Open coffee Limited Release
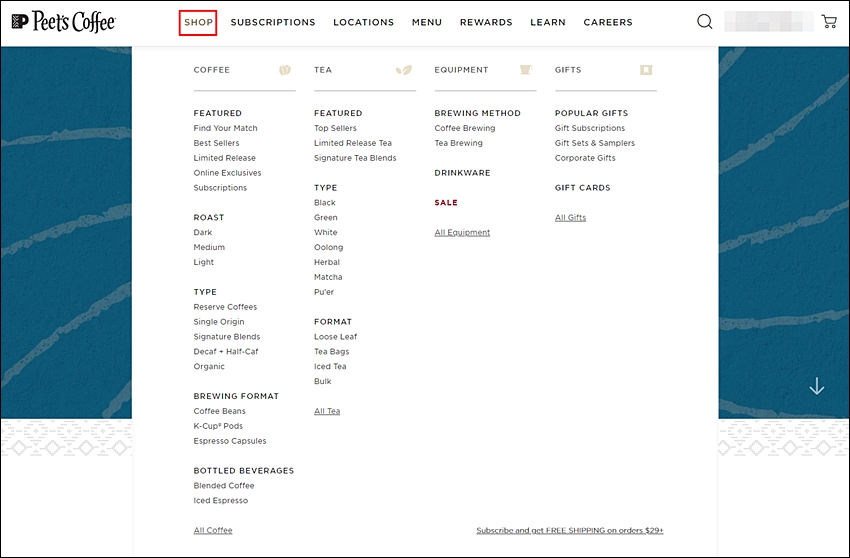 (224, 158)
